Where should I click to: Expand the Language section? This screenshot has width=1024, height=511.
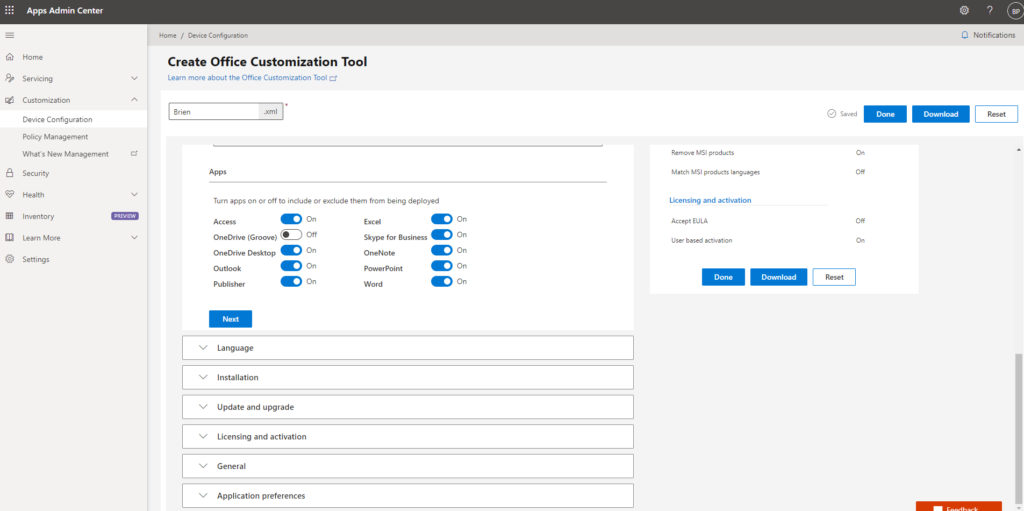408,348
